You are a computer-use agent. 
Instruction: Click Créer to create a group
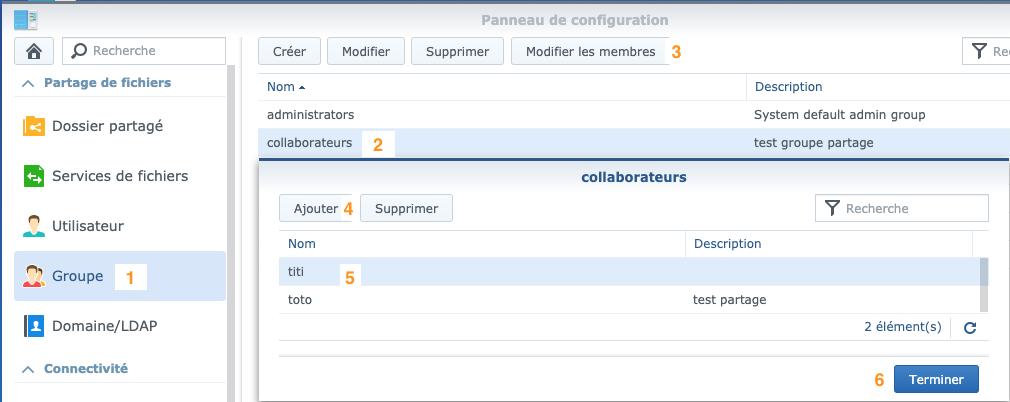point(289,52)
